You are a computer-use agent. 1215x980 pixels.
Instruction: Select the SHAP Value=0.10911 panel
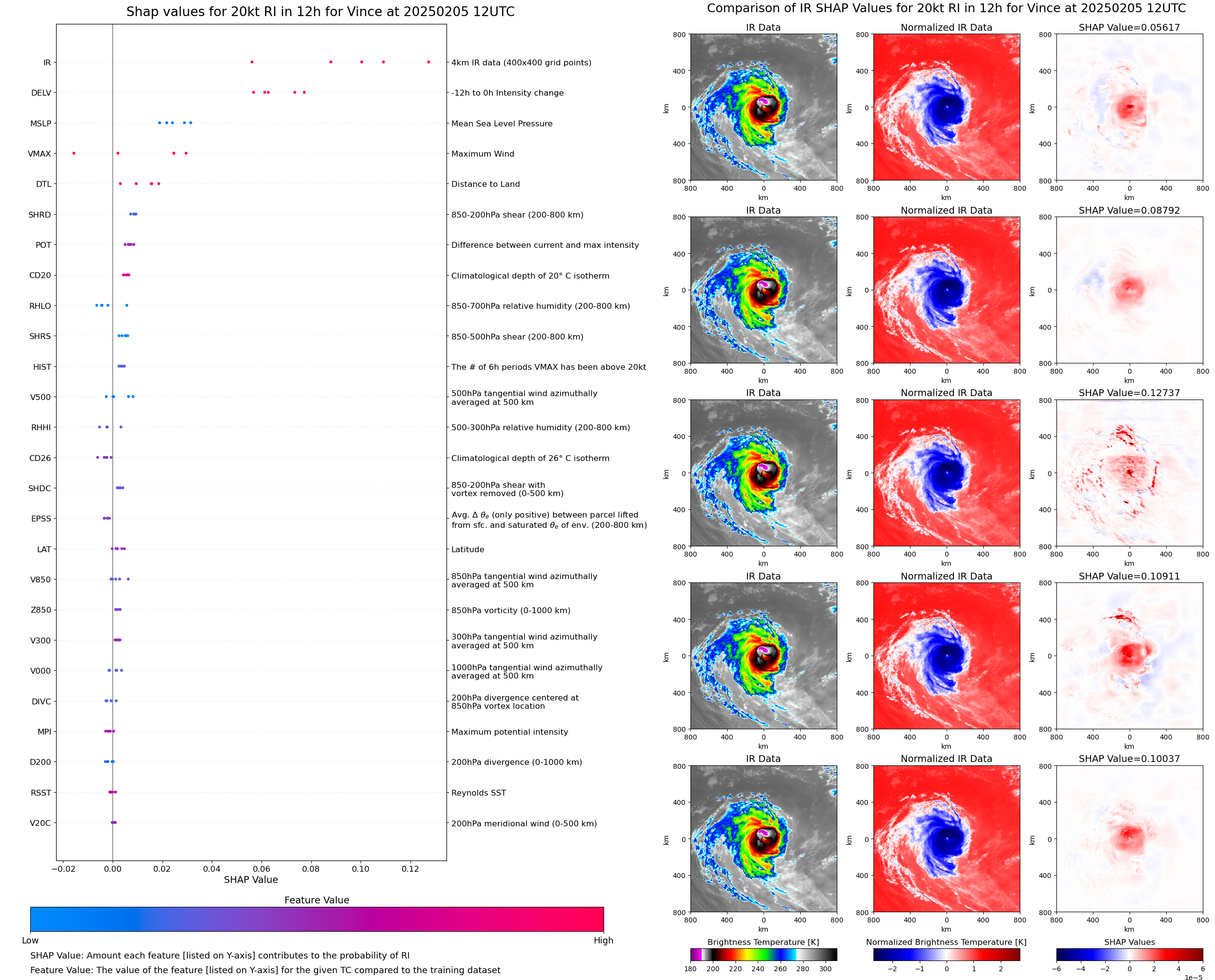click(1129, 656)
